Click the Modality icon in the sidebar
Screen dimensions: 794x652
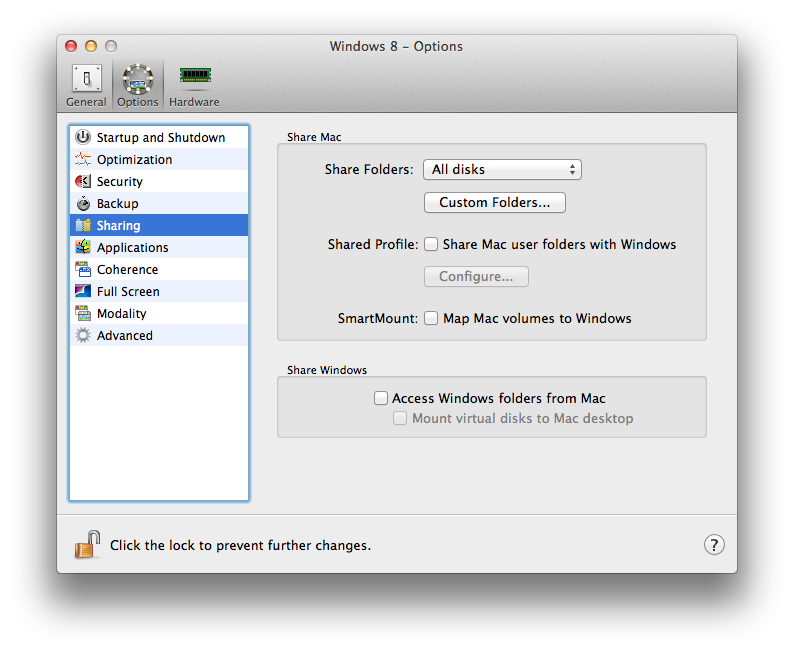tap(83, 313)
